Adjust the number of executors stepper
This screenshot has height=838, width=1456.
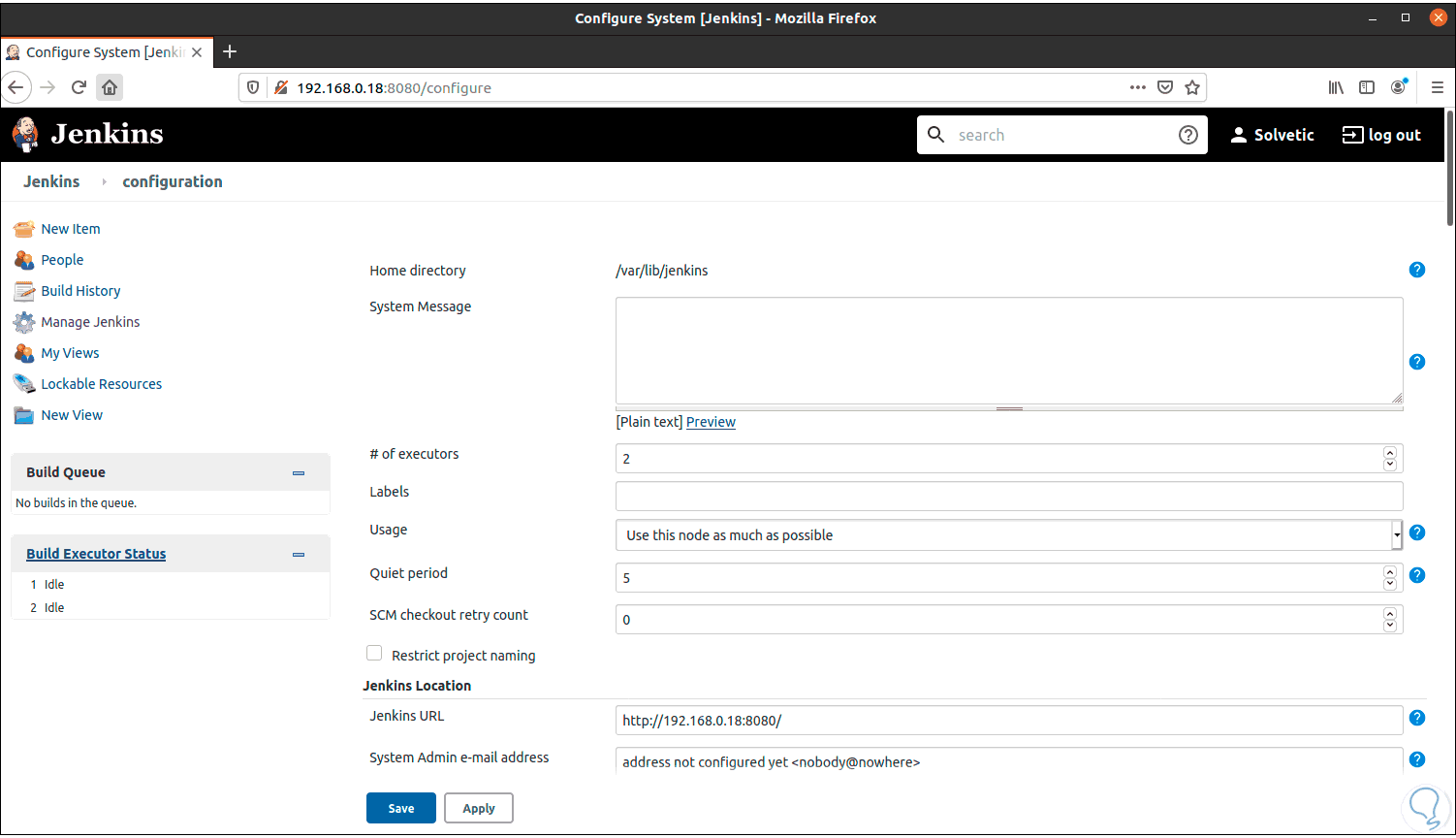click(x=1390, y=459)
